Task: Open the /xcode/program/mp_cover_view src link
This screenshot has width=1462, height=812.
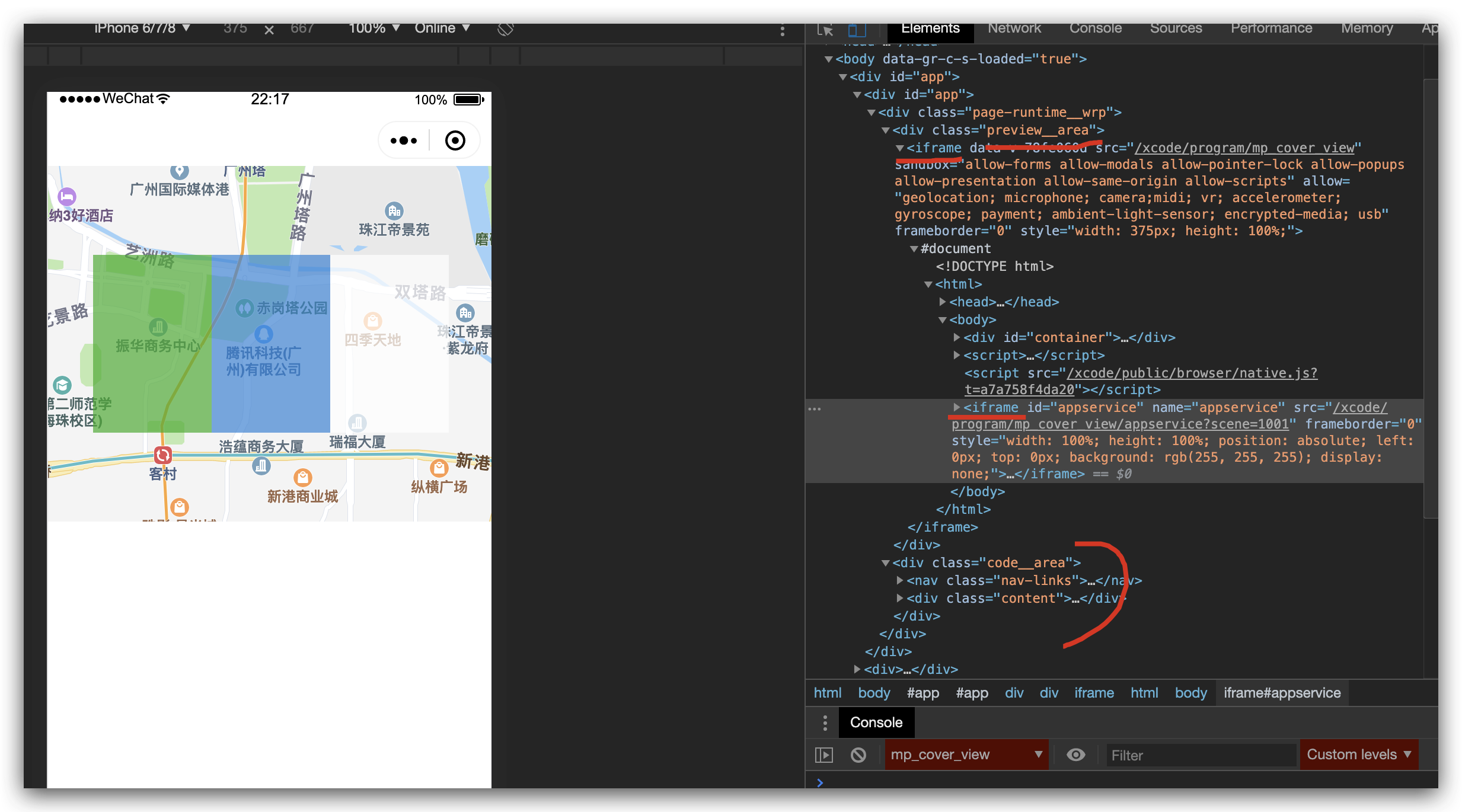Action: [x=1244, y=148]
